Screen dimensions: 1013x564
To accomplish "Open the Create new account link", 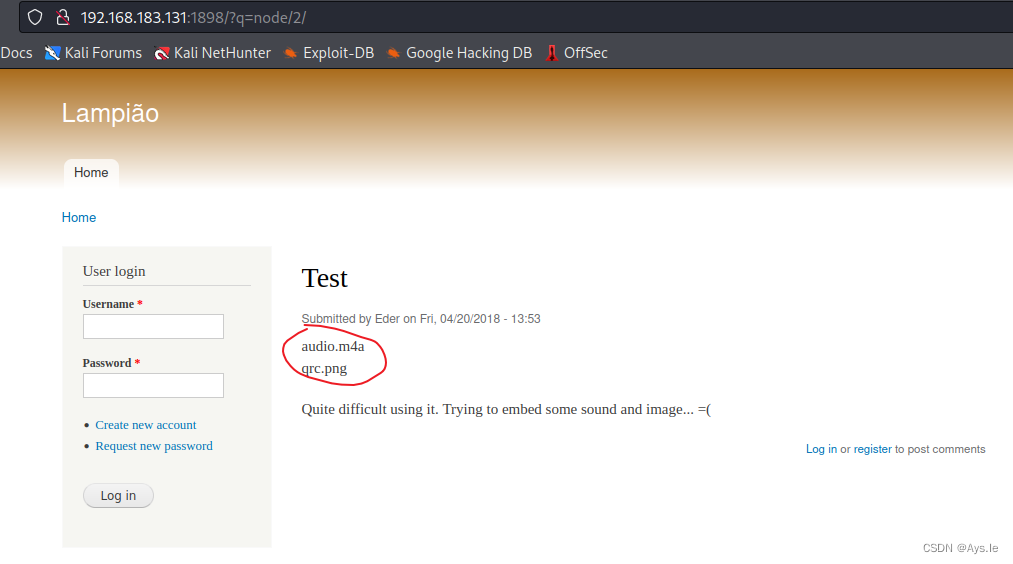I will point(146,425).
